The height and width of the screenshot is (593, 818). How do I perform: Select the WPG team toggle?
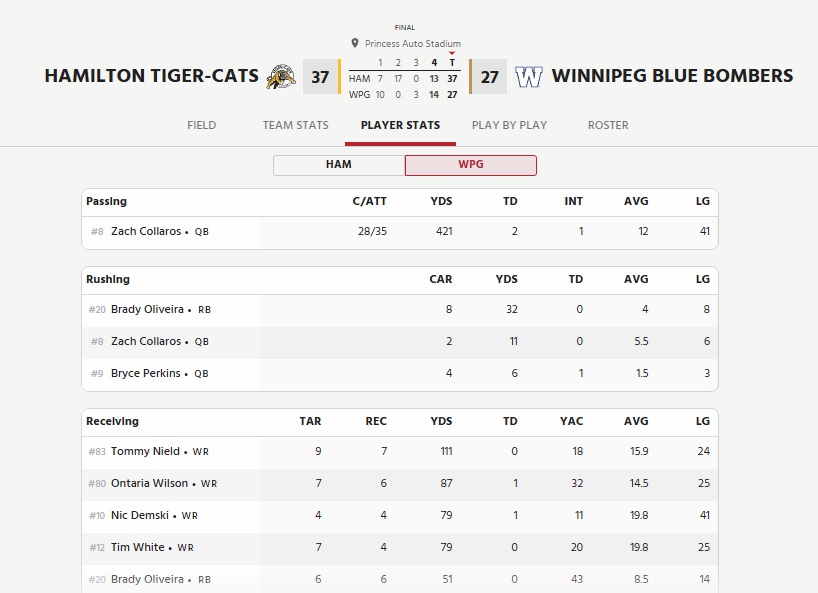(x=471, y=165)
